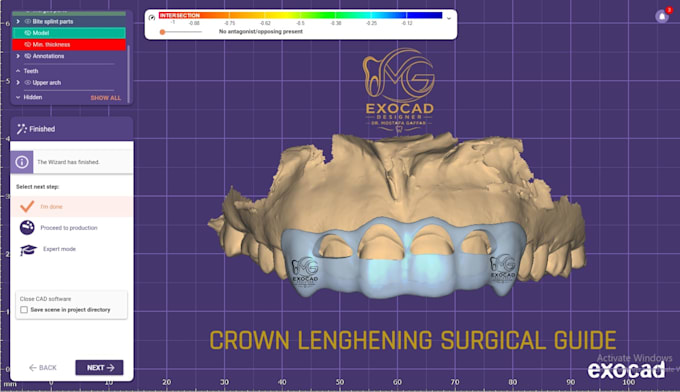The image size is (680, 392).
Task: Click the orange intersection slider handle
Action: [162, 32]
